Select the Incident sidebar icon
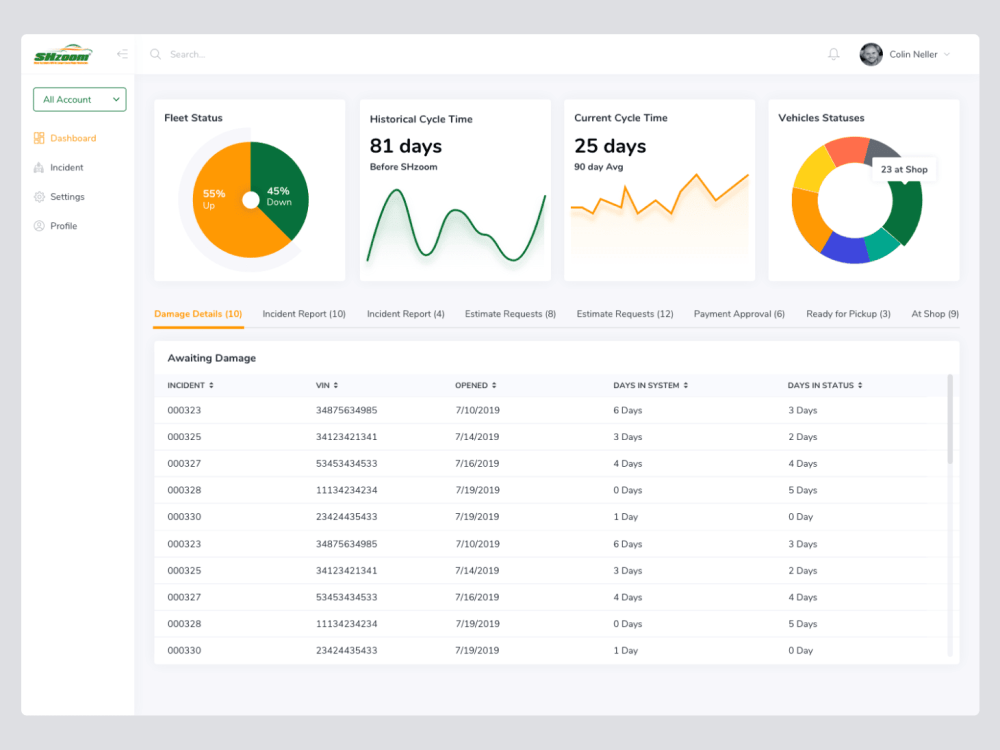The width and height of the screenshot is (1000, 750). 40,167
